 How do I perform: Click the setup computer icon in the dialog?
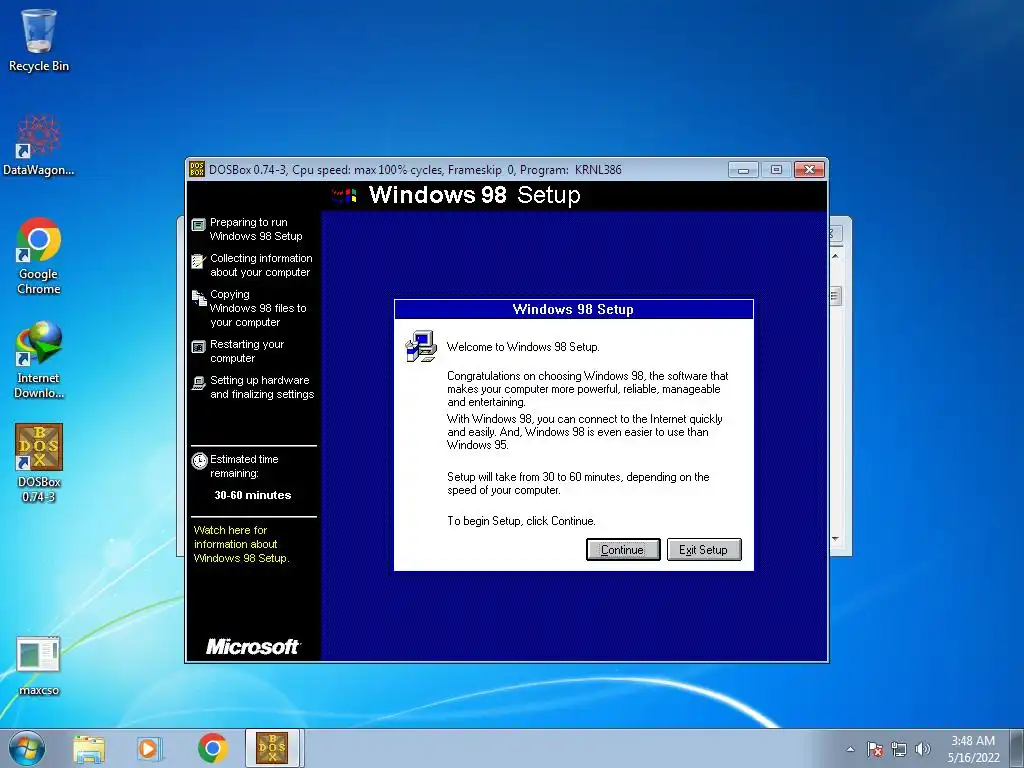coord(421,346)
